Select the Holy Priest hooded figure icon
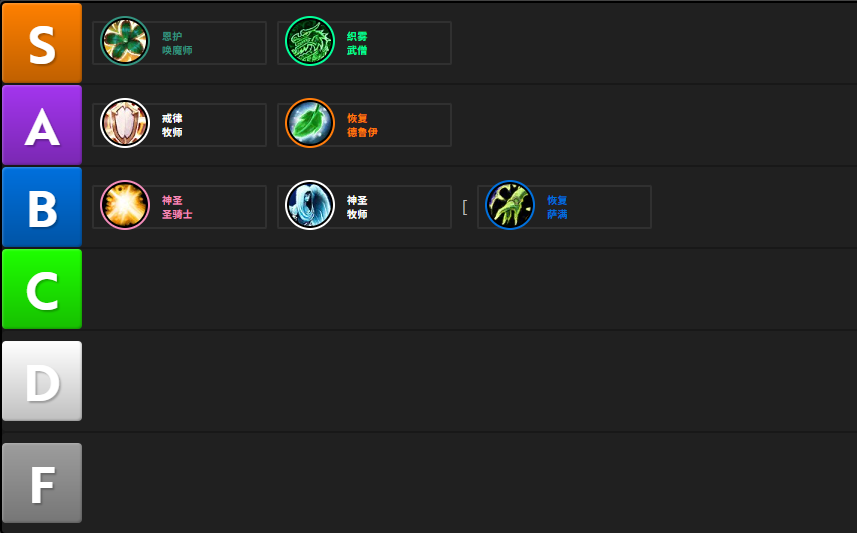Screen dimensions: 857x533 [x=310, y=205]
